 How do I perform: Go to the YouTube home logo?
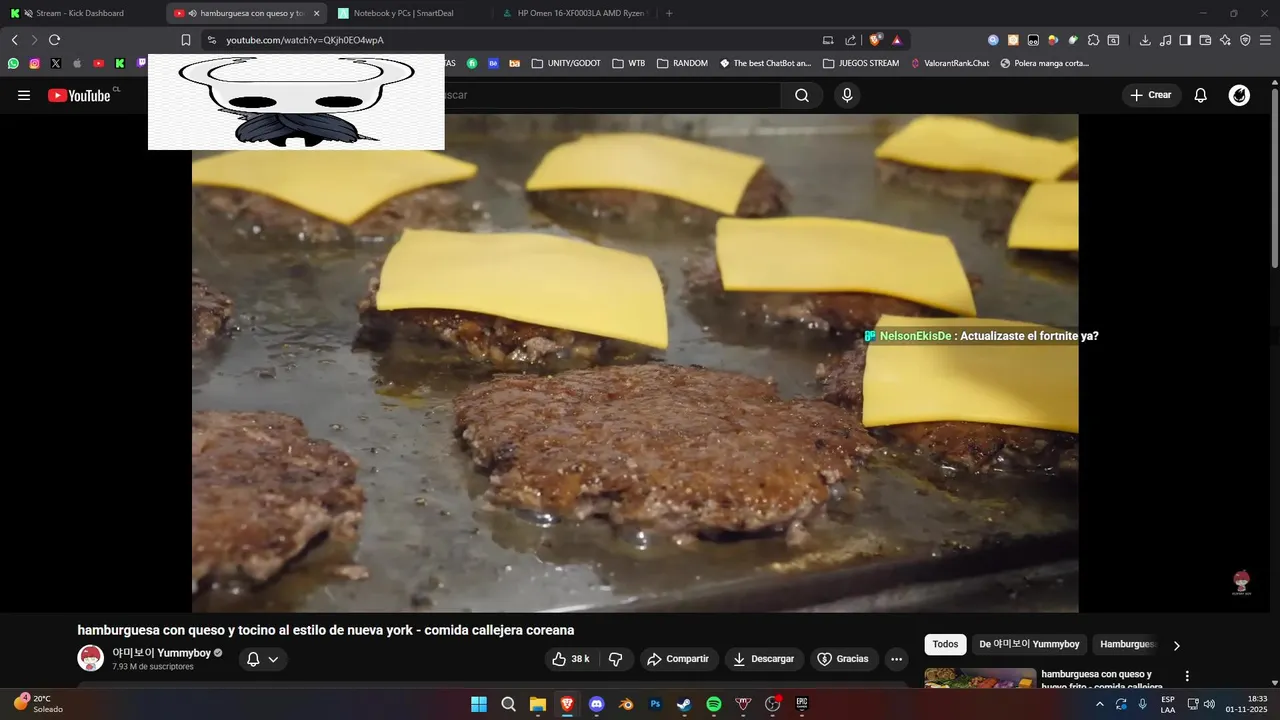pyautogui.click(x=79, y=95)
